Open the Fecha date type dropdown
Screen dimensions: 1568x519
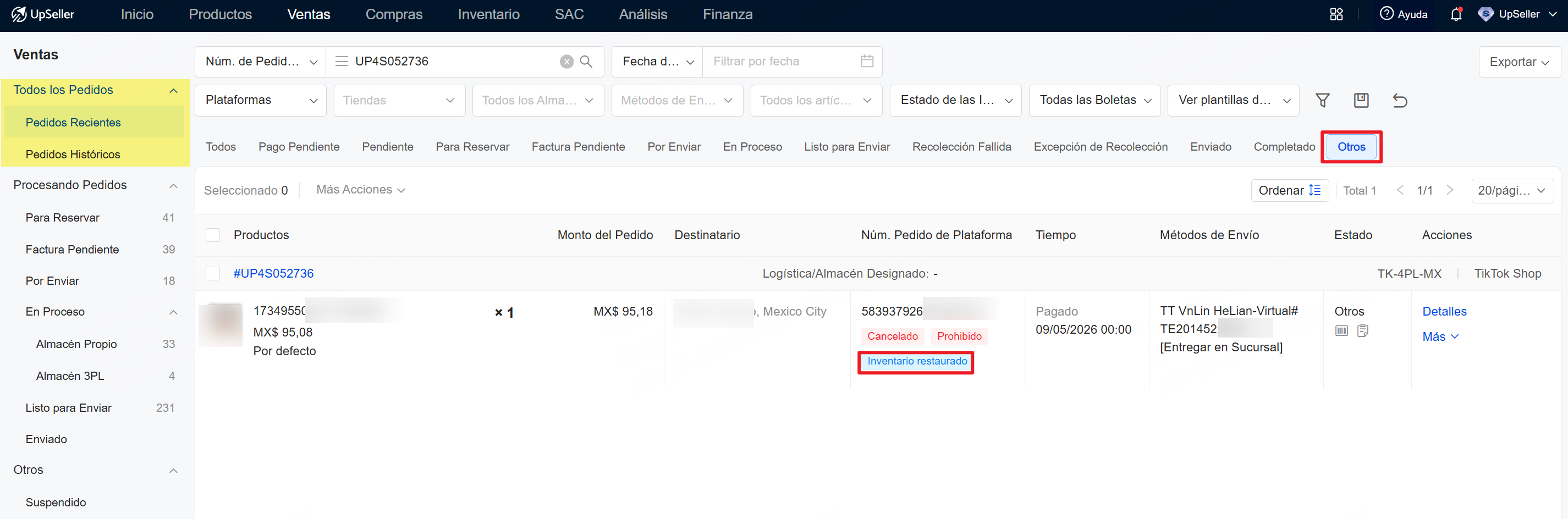657,62
